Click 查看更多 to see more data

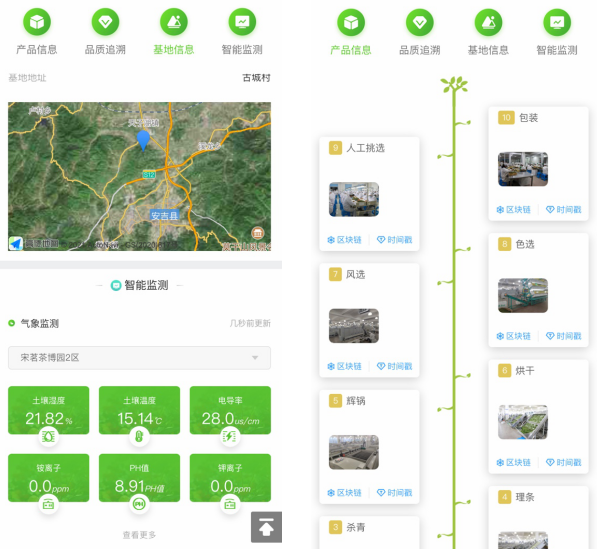coord(139,535)
